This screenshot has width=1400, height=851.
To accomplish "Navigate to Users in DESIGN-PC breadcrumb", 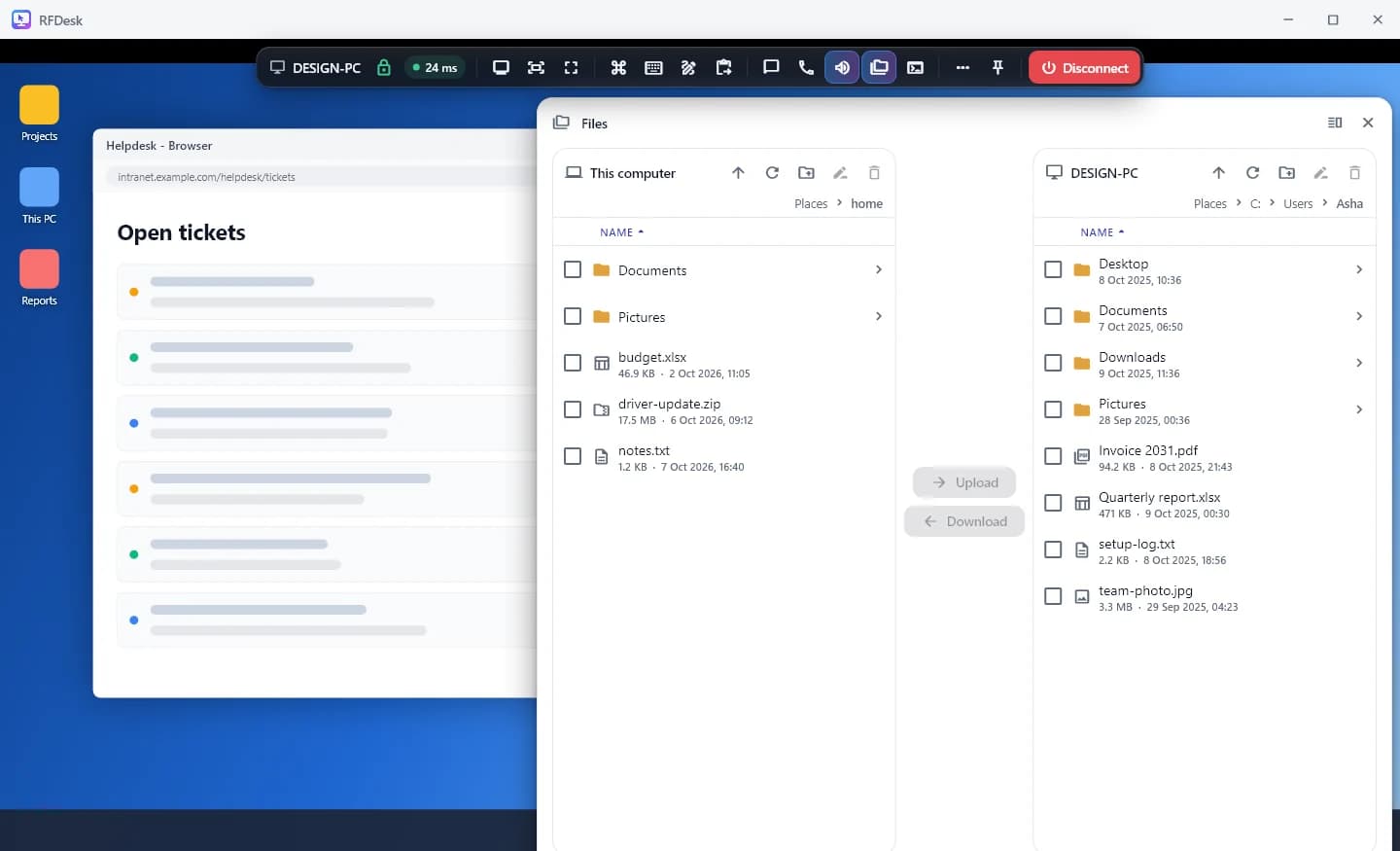I will [x=1298, y=203].
